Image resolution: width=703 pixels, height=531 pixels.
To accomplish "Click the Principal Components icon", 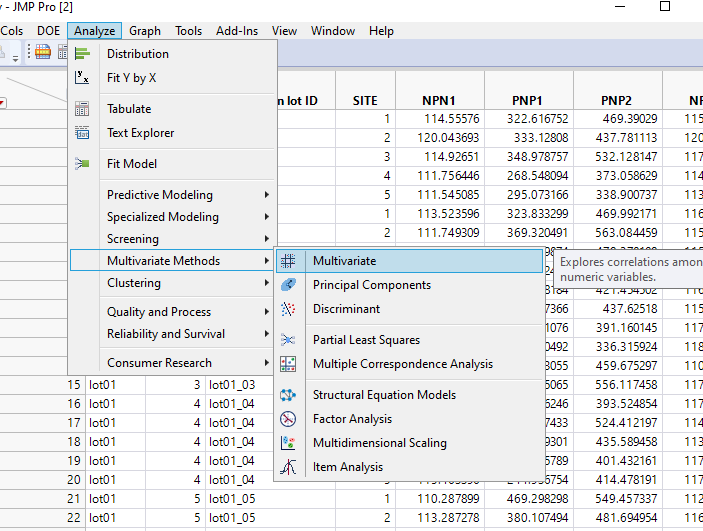I will [288, 285].
